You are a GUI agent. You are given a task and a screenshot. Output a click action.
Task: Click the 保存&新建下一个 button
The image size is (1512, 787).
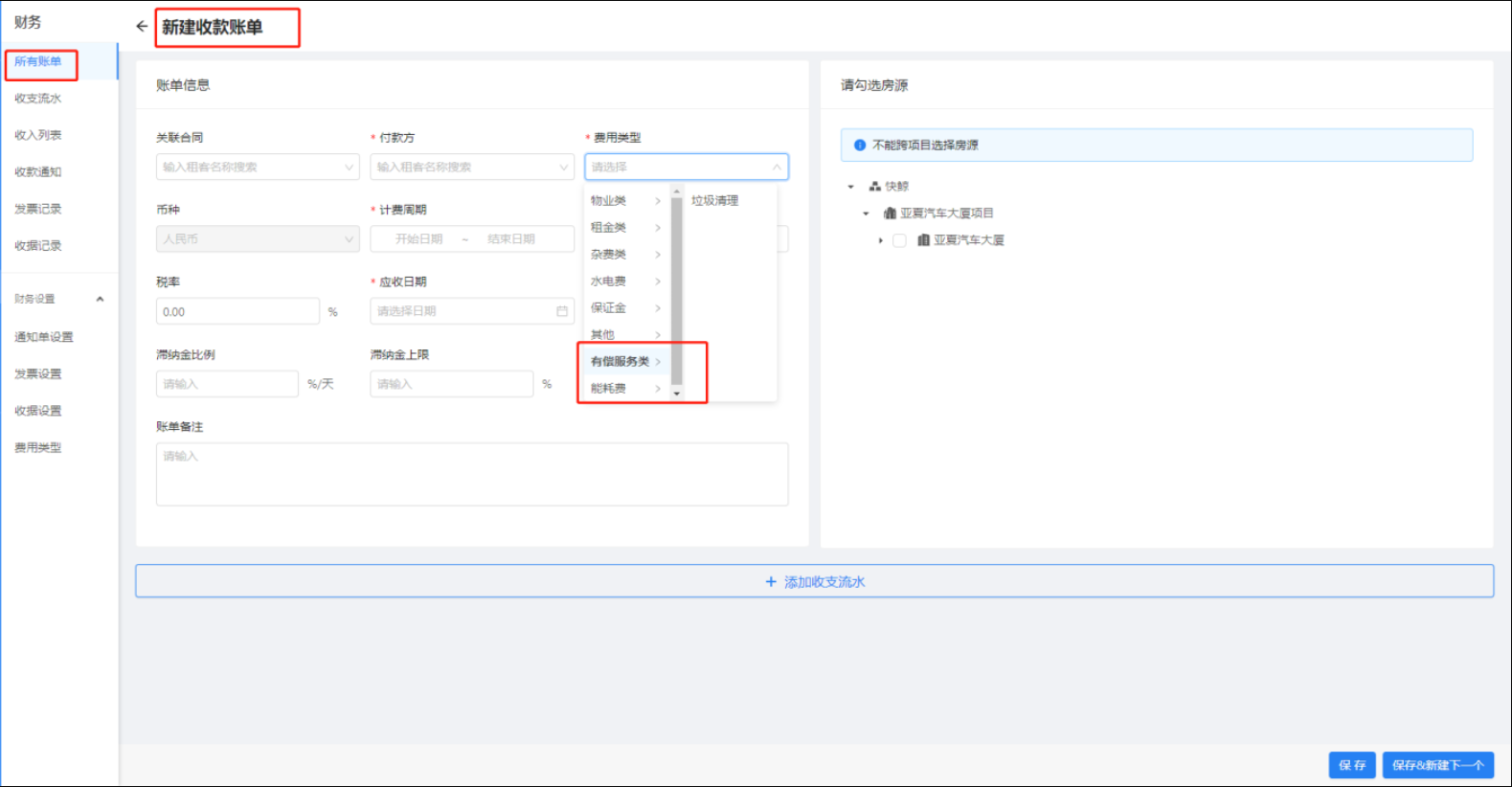pos(1437,765)
